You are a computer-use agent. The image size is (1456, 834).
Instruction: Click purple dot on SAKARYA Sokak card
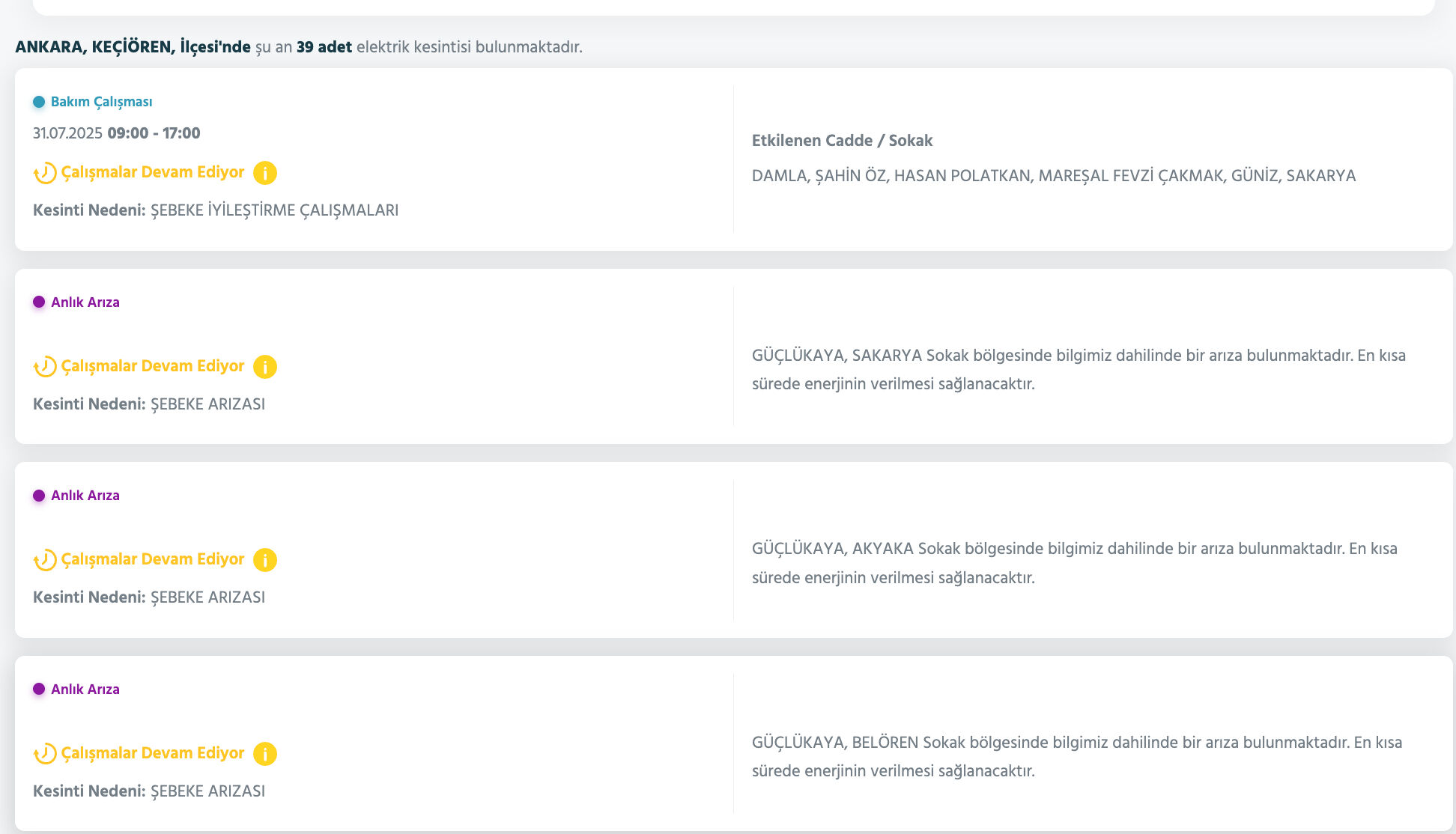tap(39, 302)
